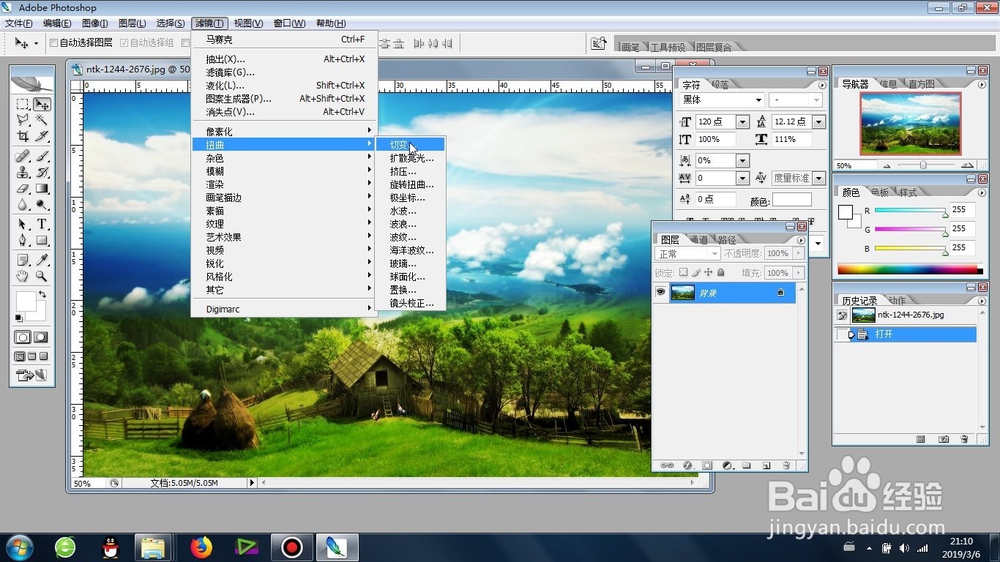Select the Eraser tool
1000x562 pixels.
(23, 189)
